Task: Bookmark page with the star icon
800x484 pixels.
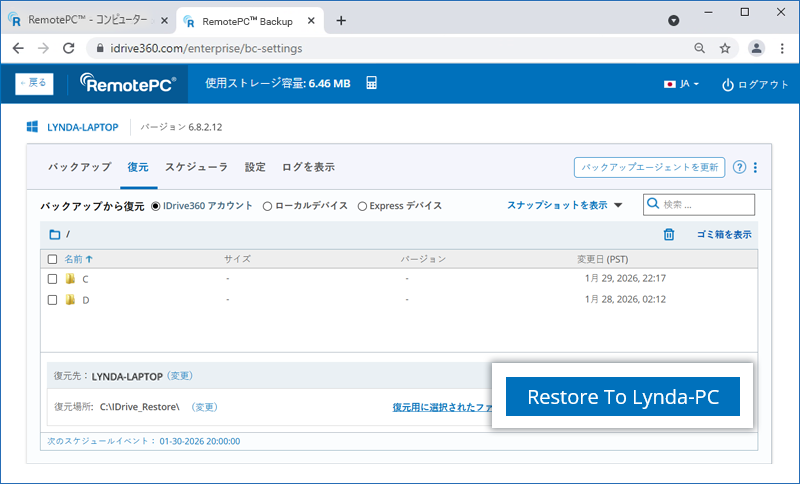Action: coord(725,48)
